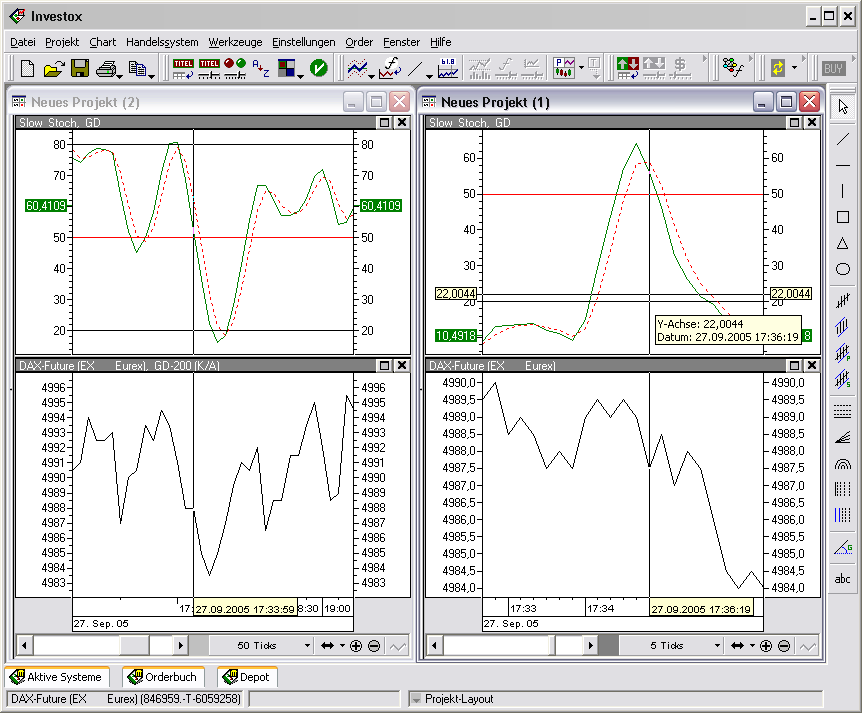
Task: Select the triangle drawing tool
Action: click(x=842, y=243)
